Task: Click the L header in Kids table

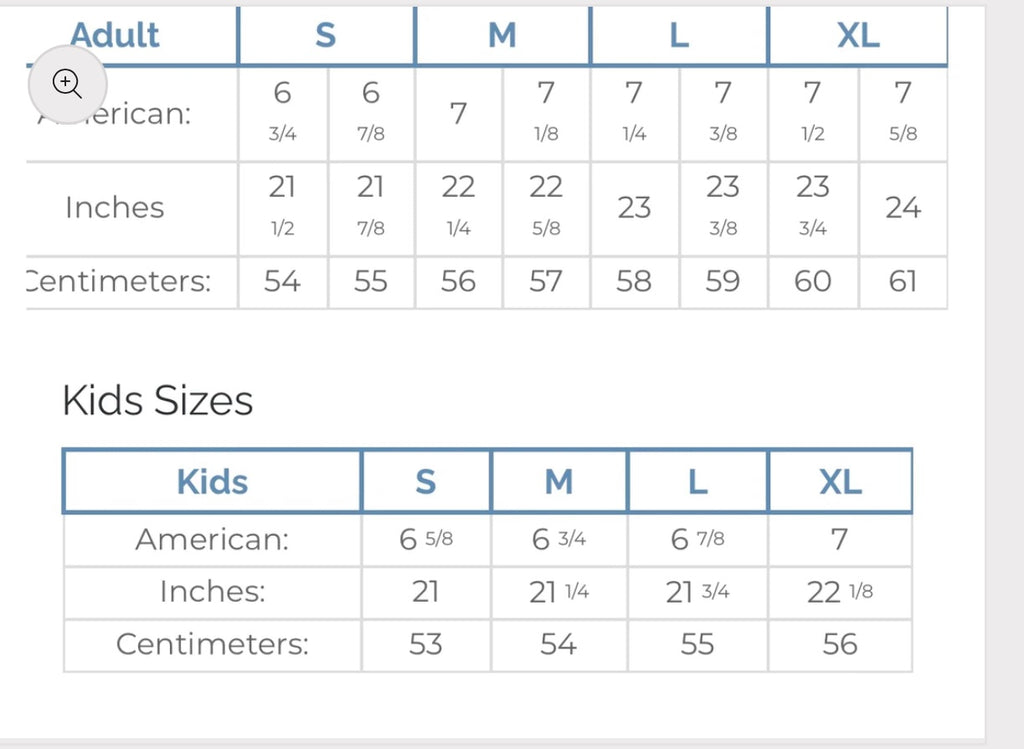Action: [x=697, y=481]
